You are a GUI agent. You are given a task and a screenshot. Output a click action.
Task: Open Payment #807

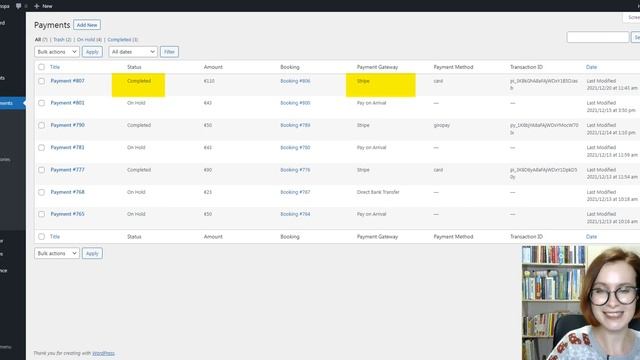point(67,81)
